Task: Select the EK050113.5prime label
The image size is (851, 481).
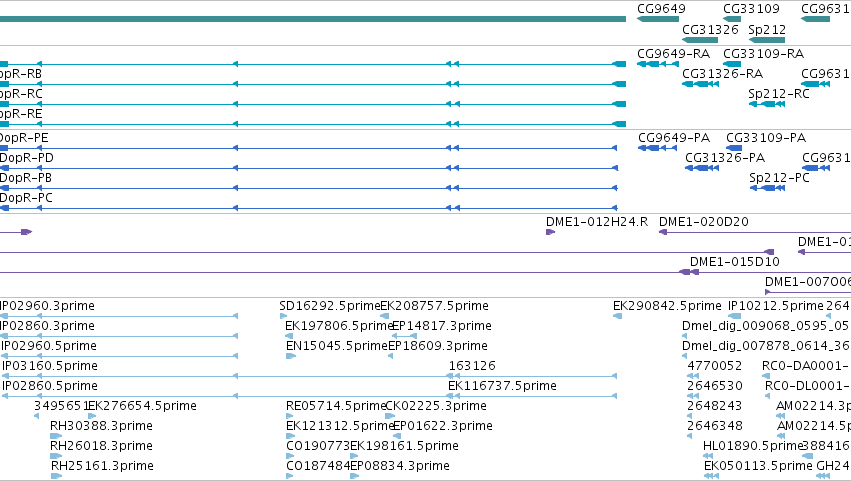Action: pyautogui.click(x=758, y=466)
